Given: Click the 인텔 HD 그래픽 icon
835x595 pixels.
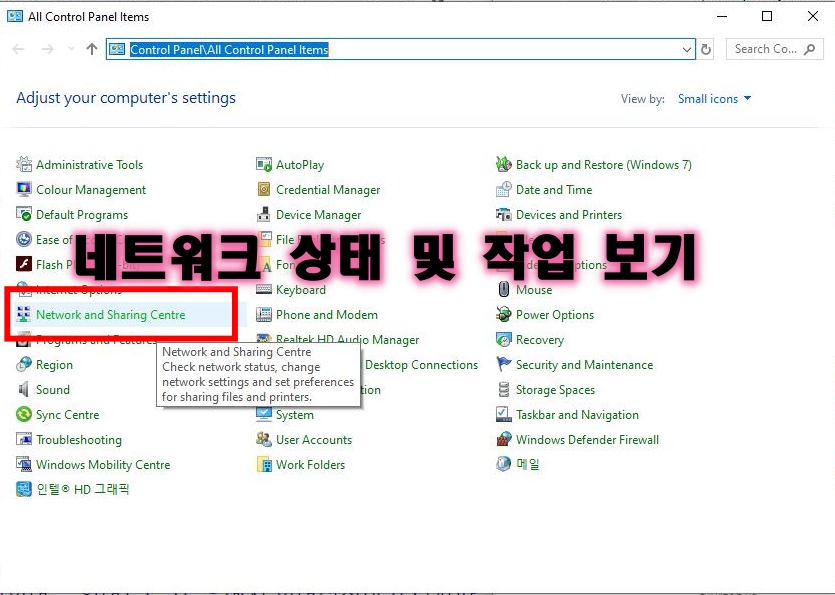Looking at the screenshot, I should pos(24,489).
